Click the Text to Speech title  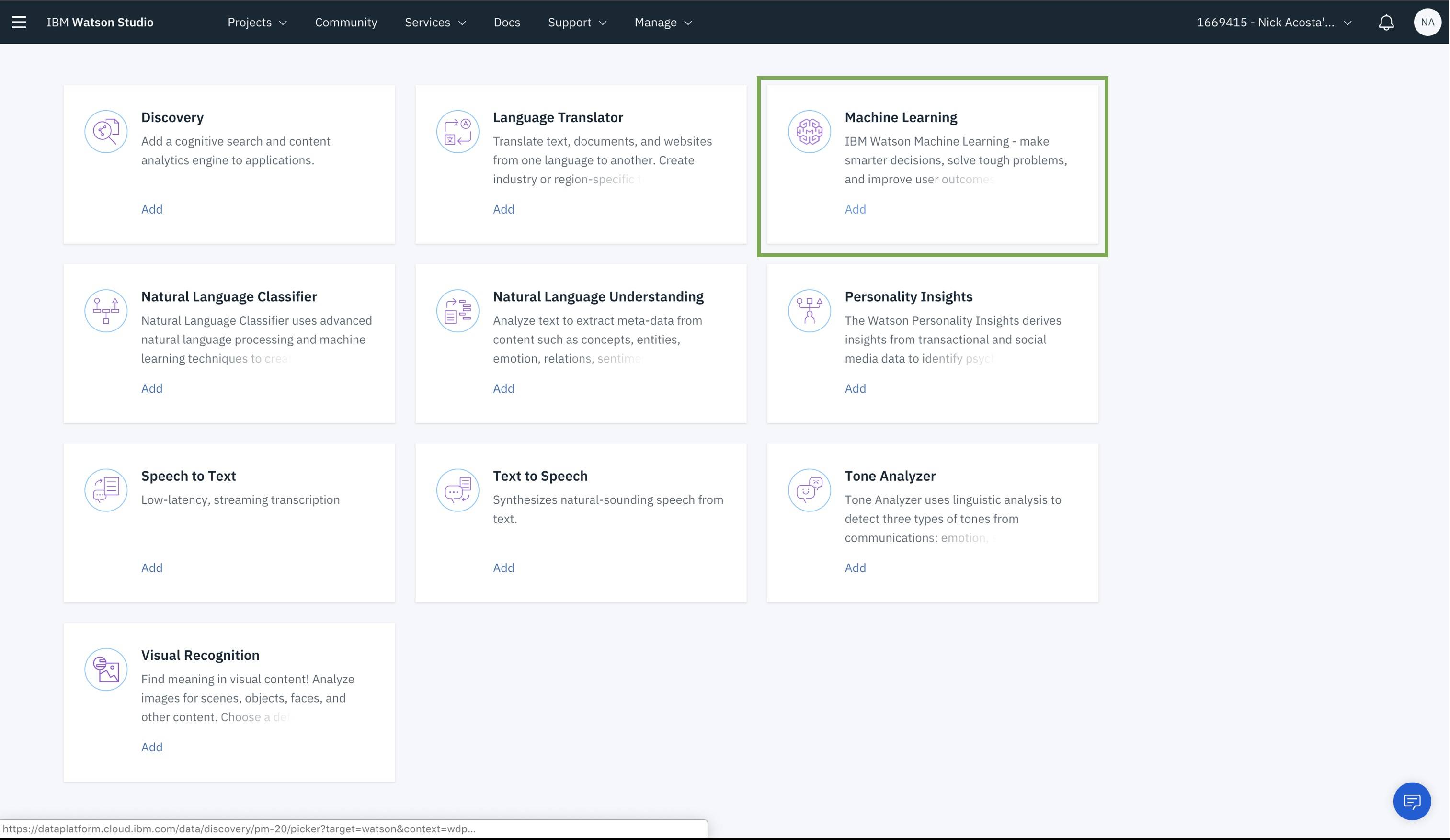coord(540,476)
